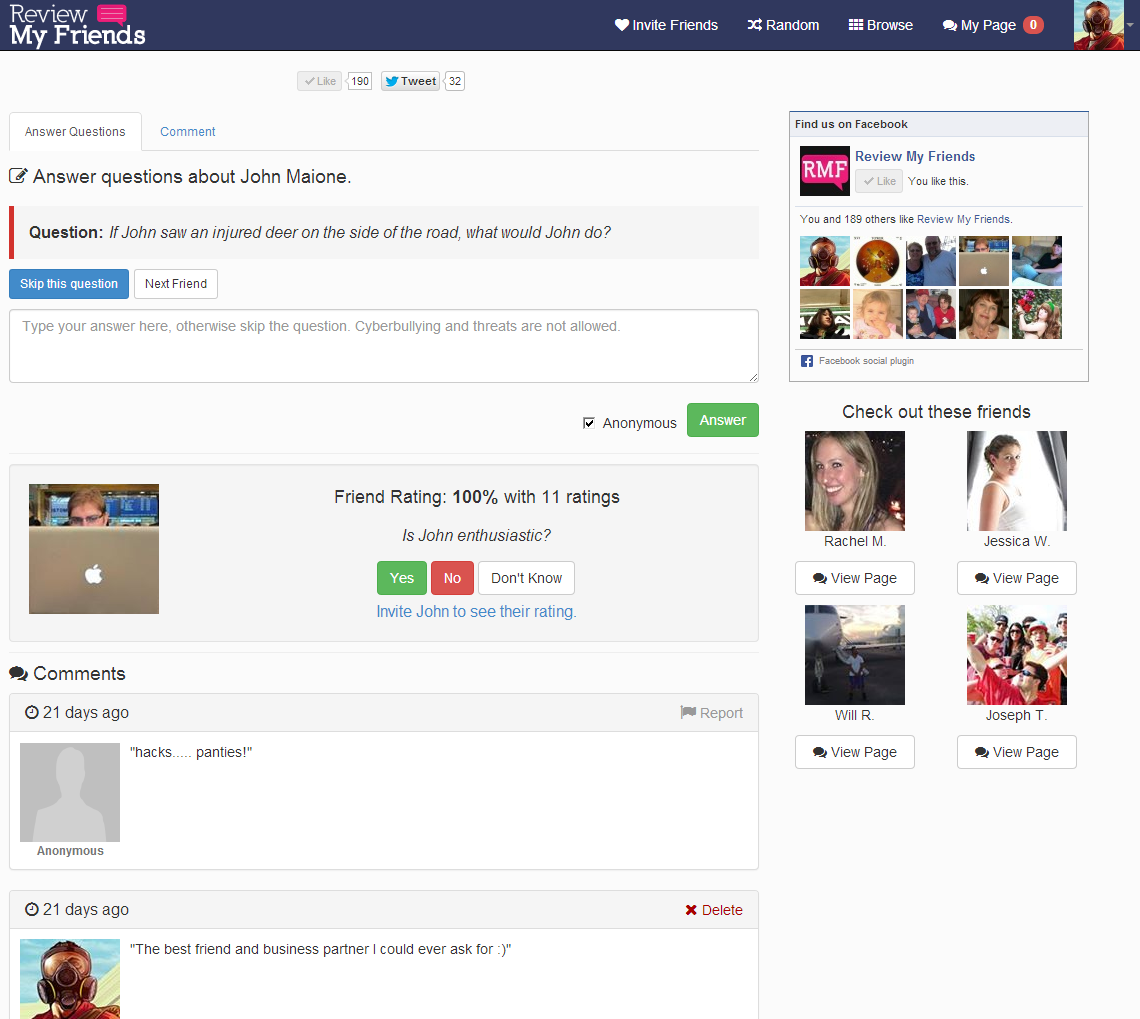Click clock icon on first comment
This screenshot has height=1019, width=1140.
(31, 712)
